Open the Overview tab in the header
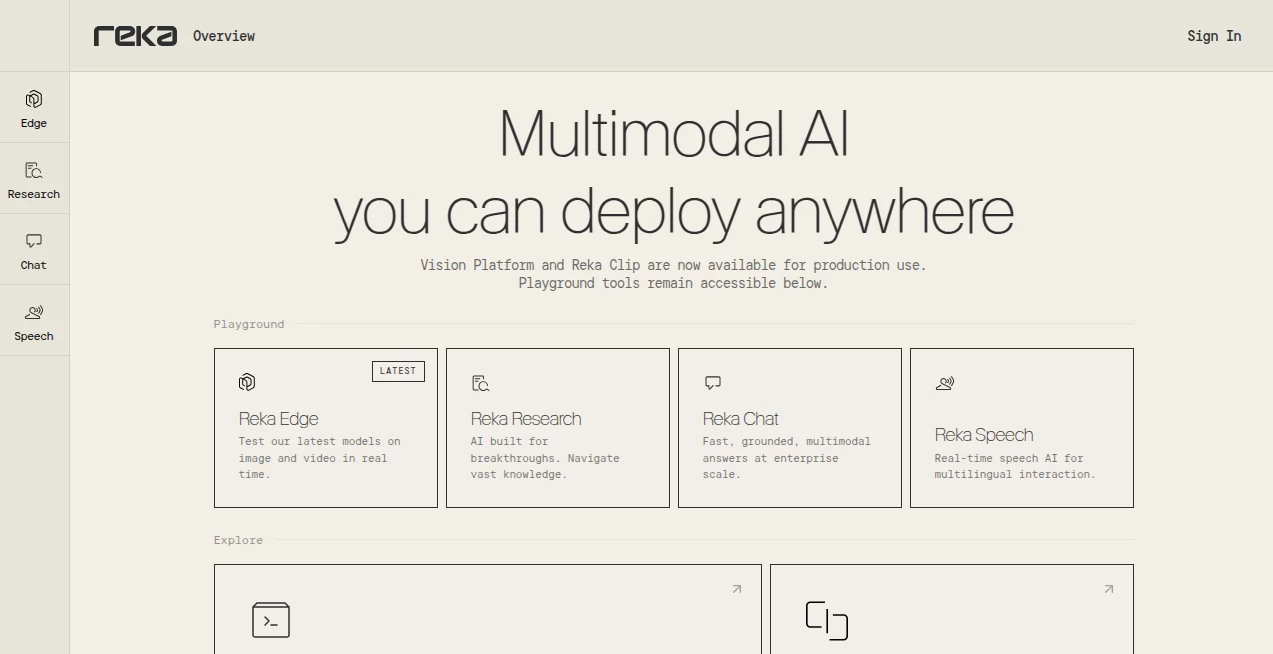 pyautogui.click(x=224, y=36)
